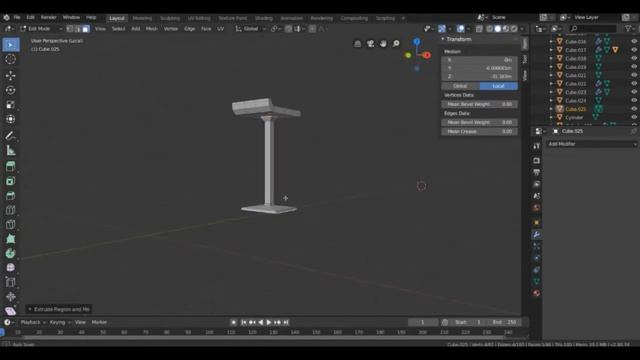640x360 pixels.
Task: Select the Bevel tool
Action: pos(11,196)
